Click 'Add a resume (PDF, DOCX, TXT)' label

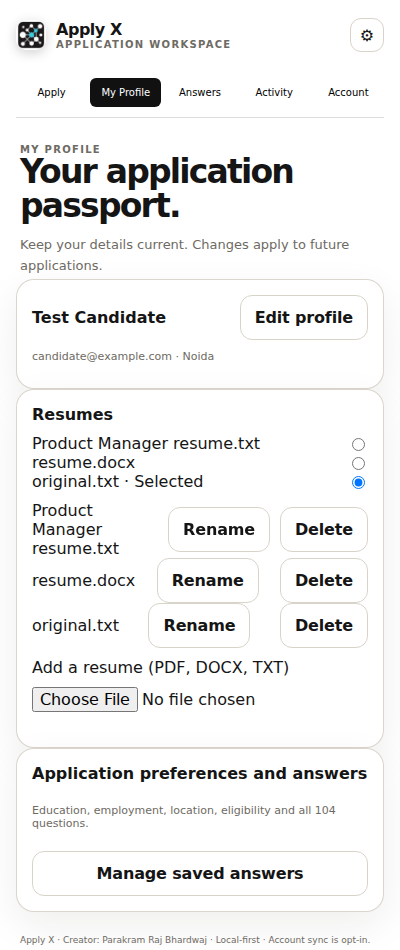pyautogui.click(x=161, y=668)
